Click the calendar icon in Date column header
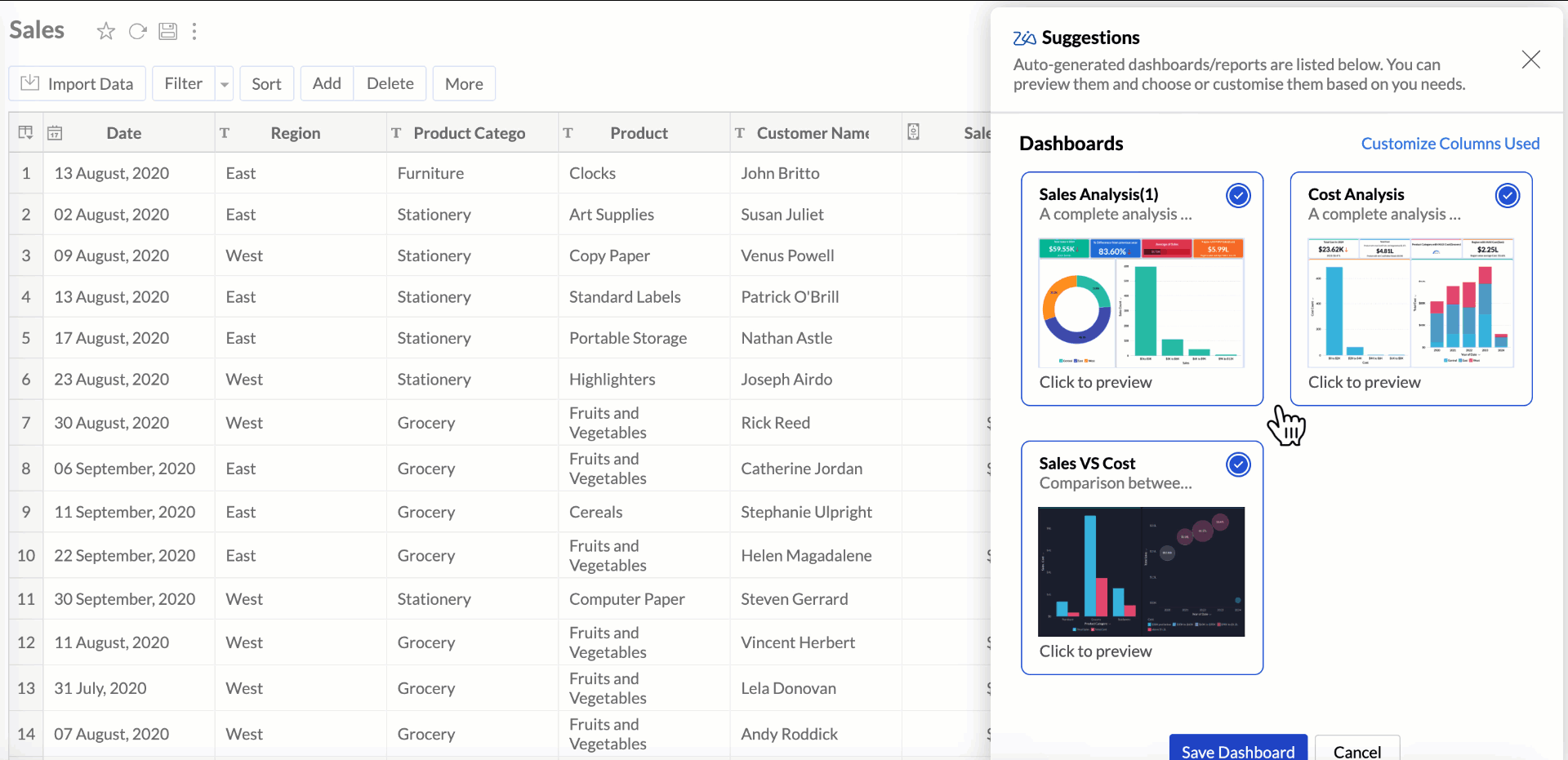This screenshot has width=1568, height=760. tap(55, 133)
